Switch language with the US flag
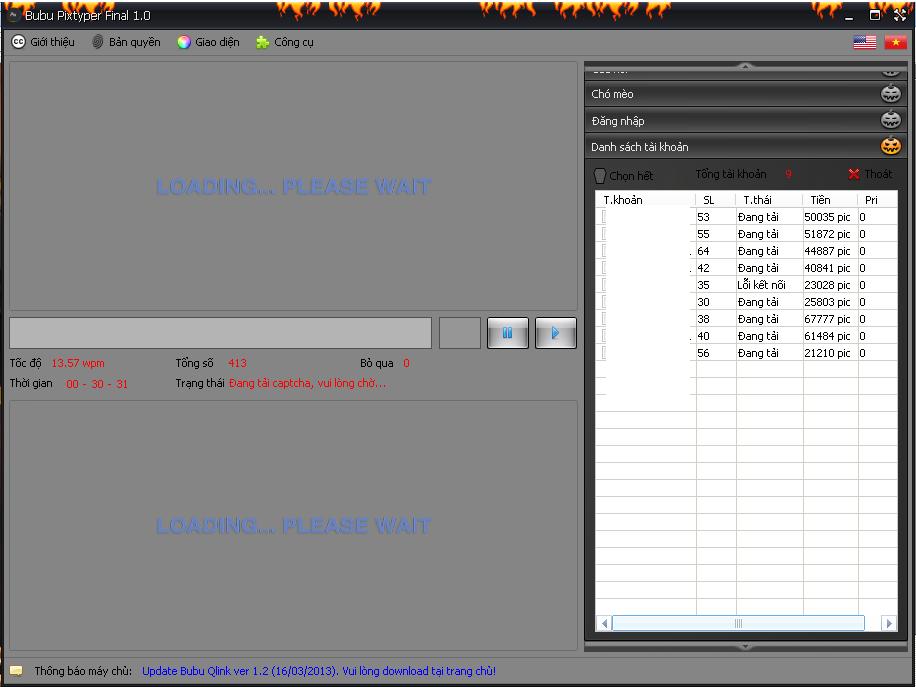The image size is (916, 687). coord(865,42)
